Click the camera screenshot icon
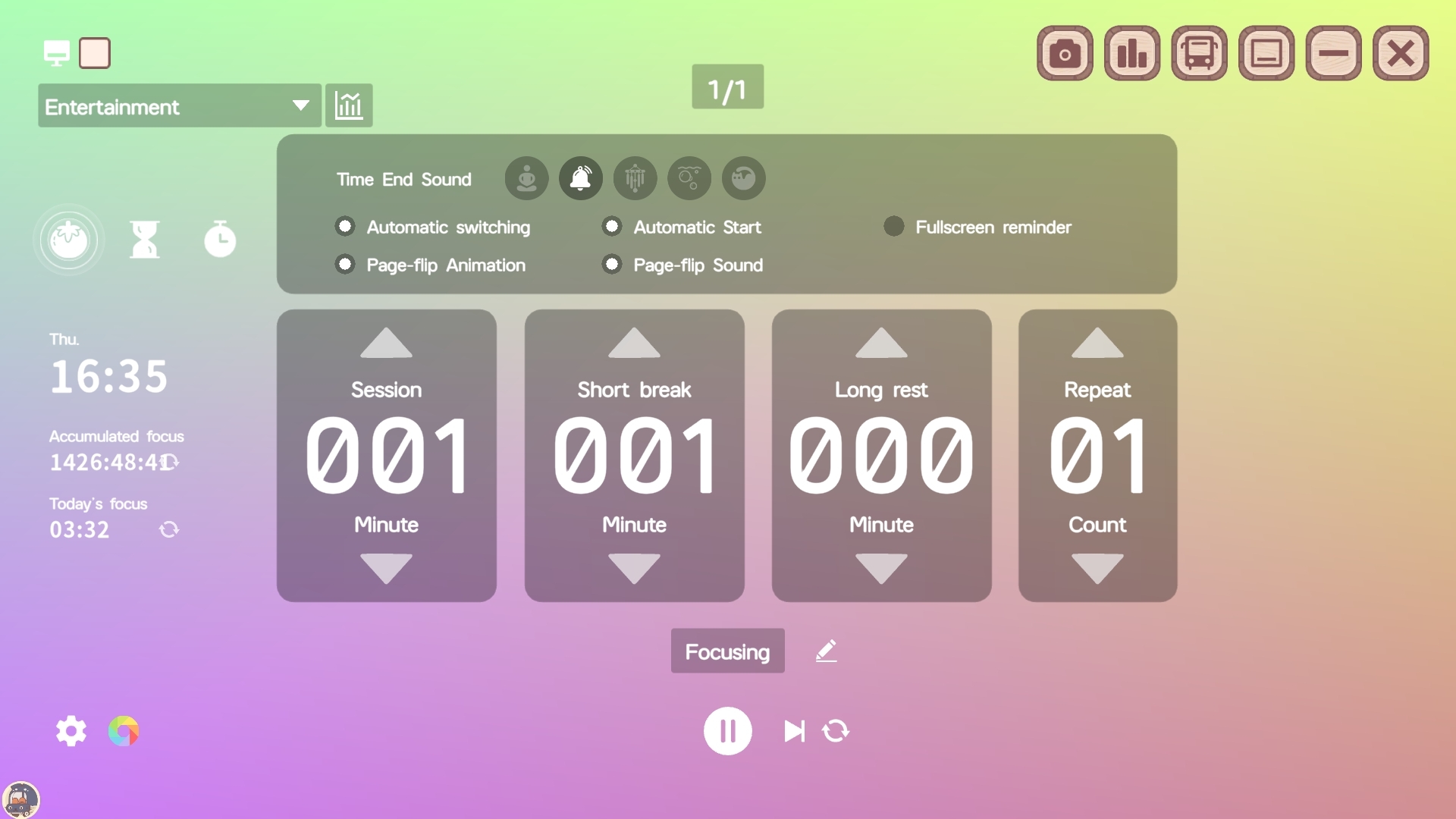 1065,54
